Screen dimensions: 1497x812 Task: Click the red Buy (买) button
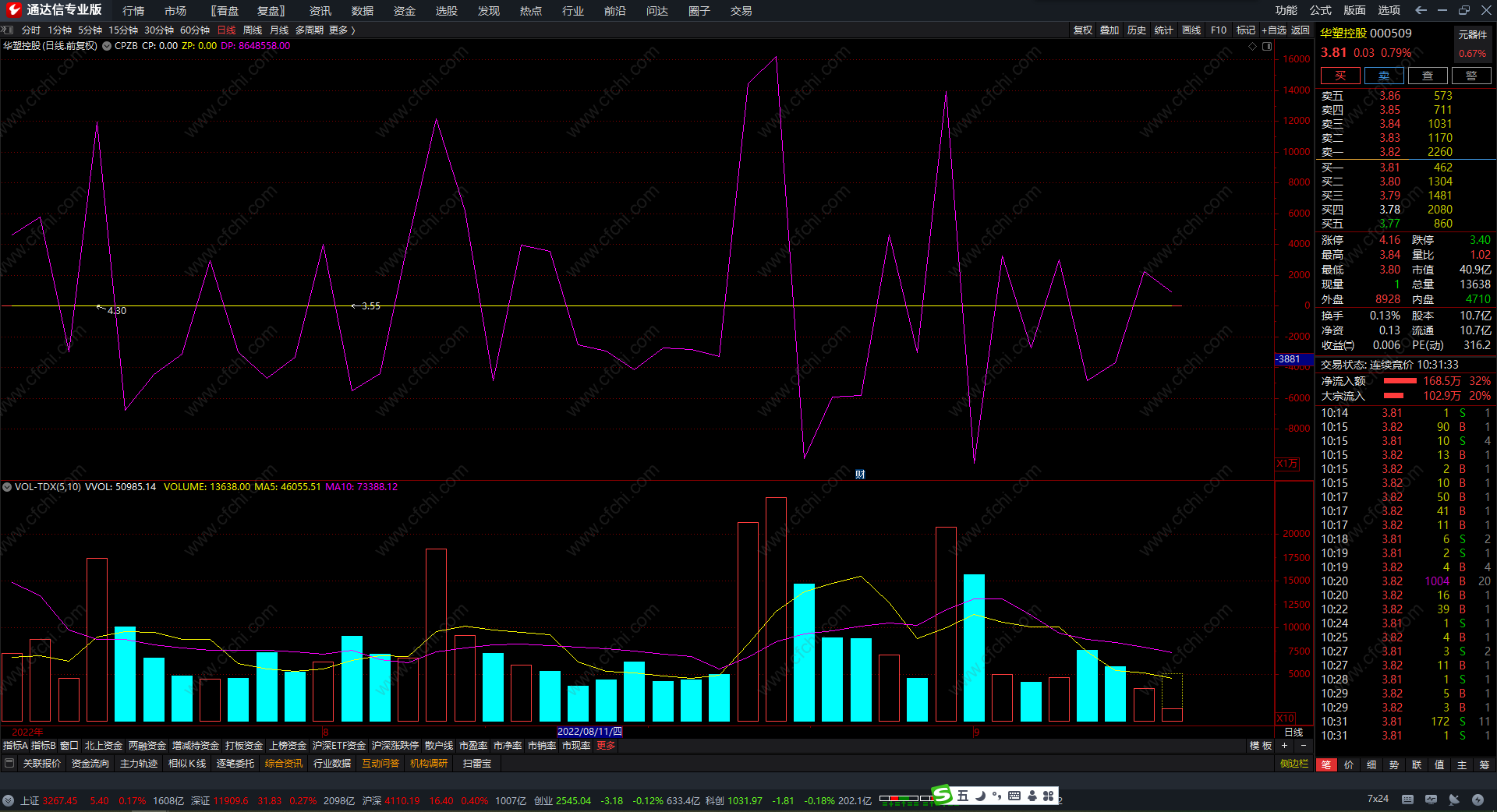(x=1340, y=76)
